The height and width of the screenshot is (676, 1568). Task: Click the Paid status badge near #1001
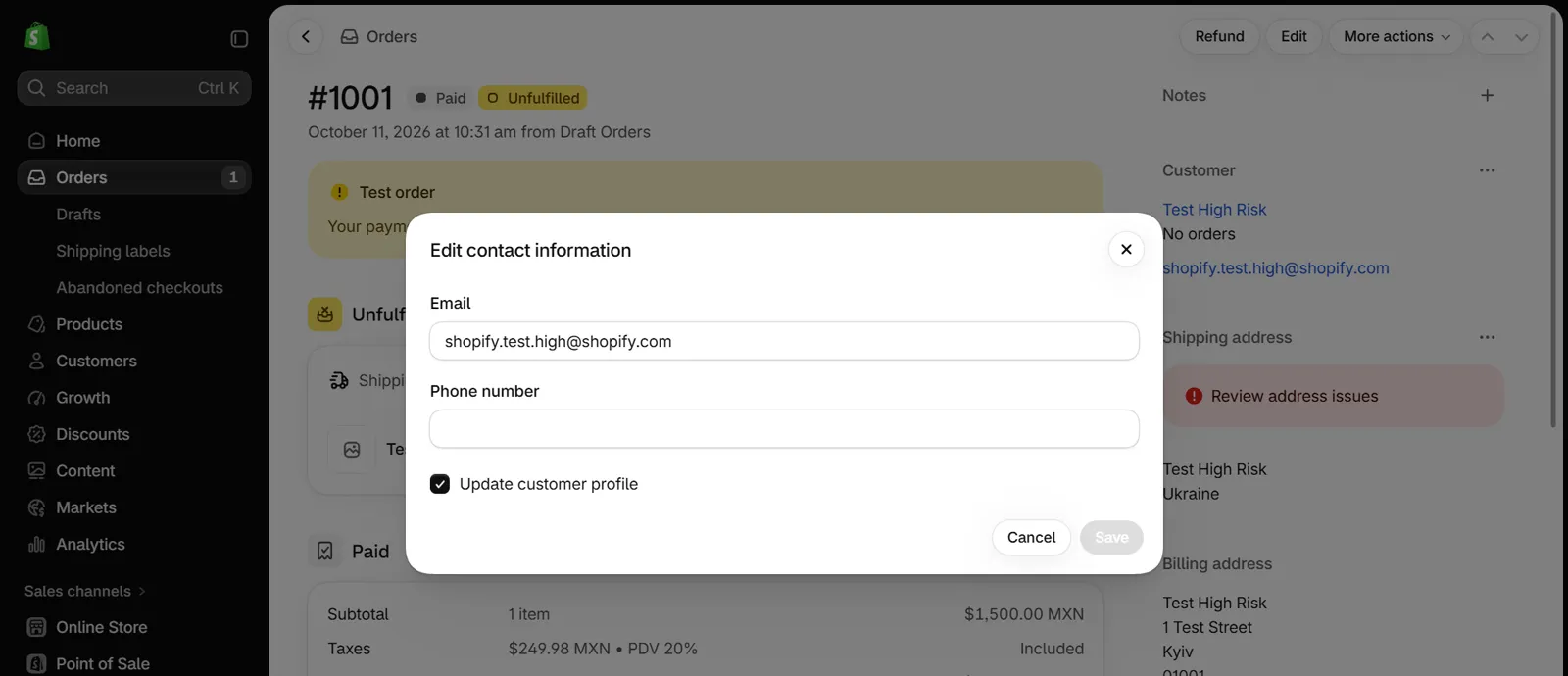click(440, 98)
